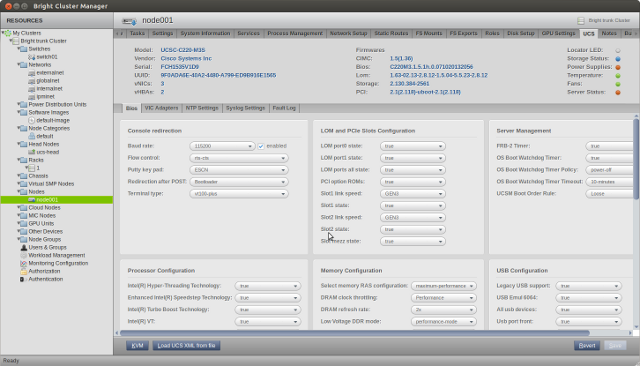640x366 pixels.
Task: Open the Legacy USB support dropdown
Action: click(x=589, y=286)
